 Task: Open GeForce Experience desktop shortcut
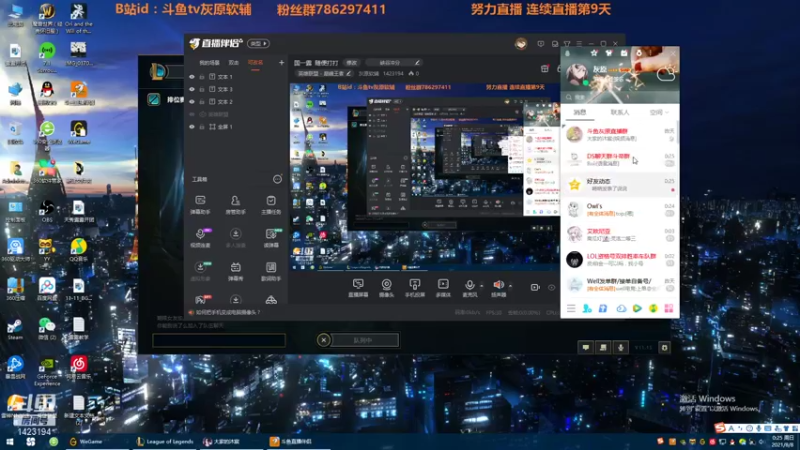47,371
